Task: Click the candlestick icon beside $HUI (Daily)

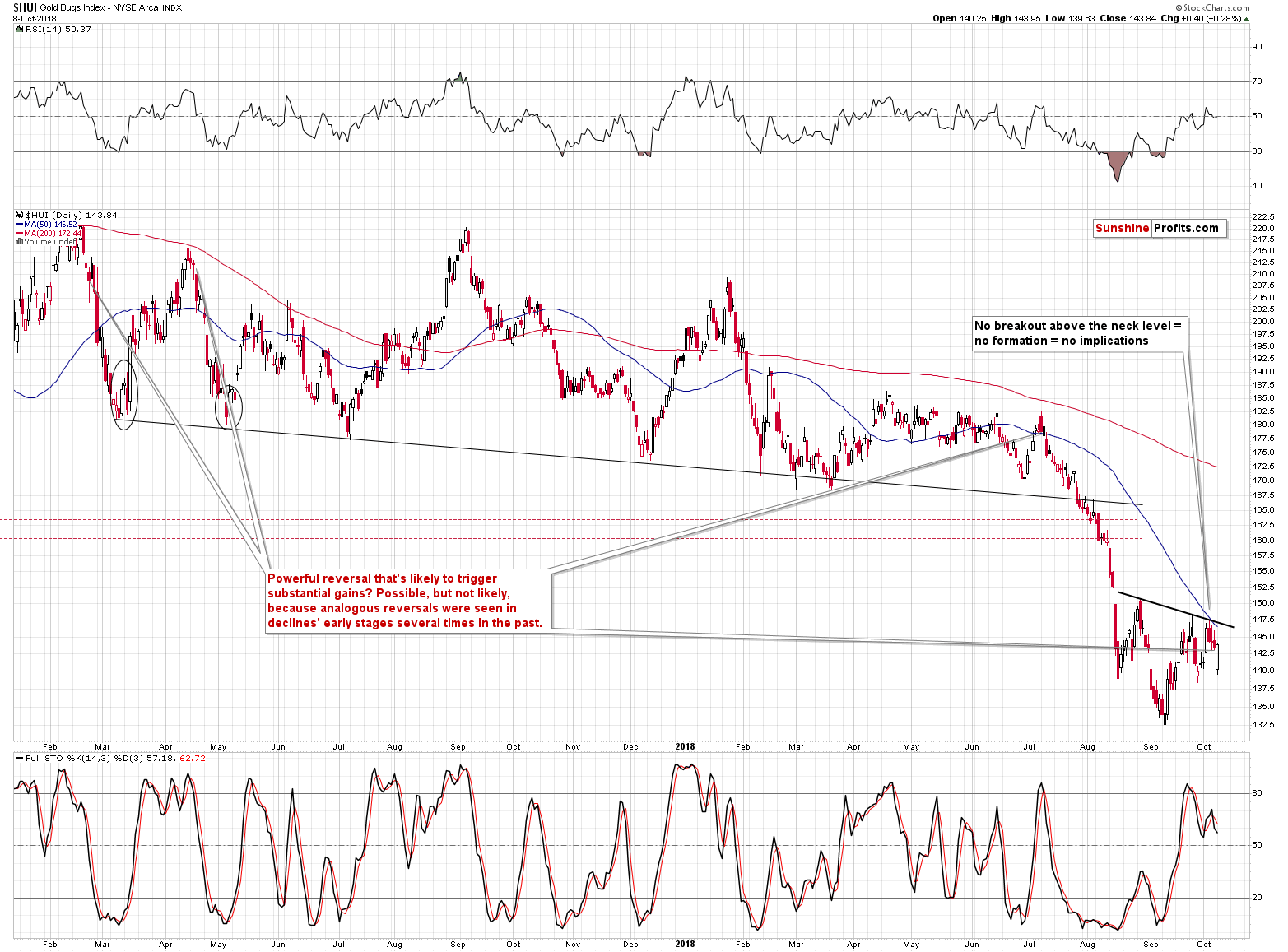Action: click(20, 216)
